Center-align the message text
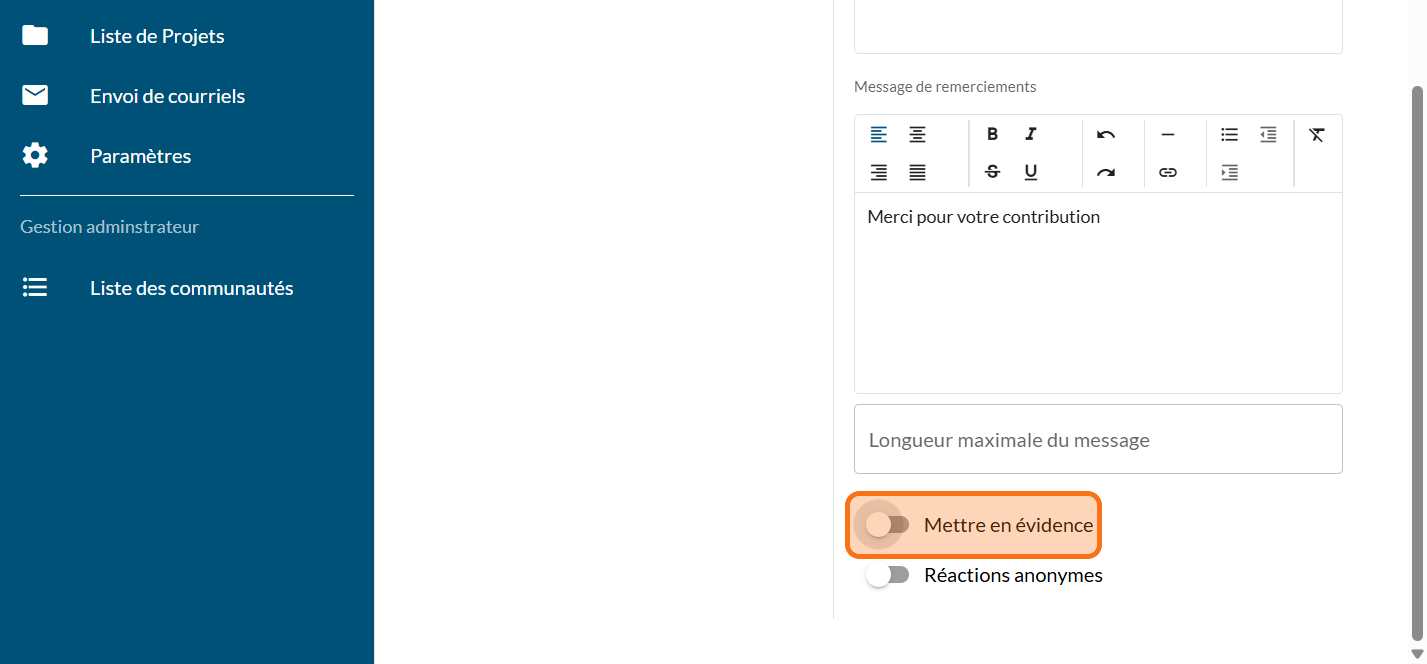 tap(917, 134)
